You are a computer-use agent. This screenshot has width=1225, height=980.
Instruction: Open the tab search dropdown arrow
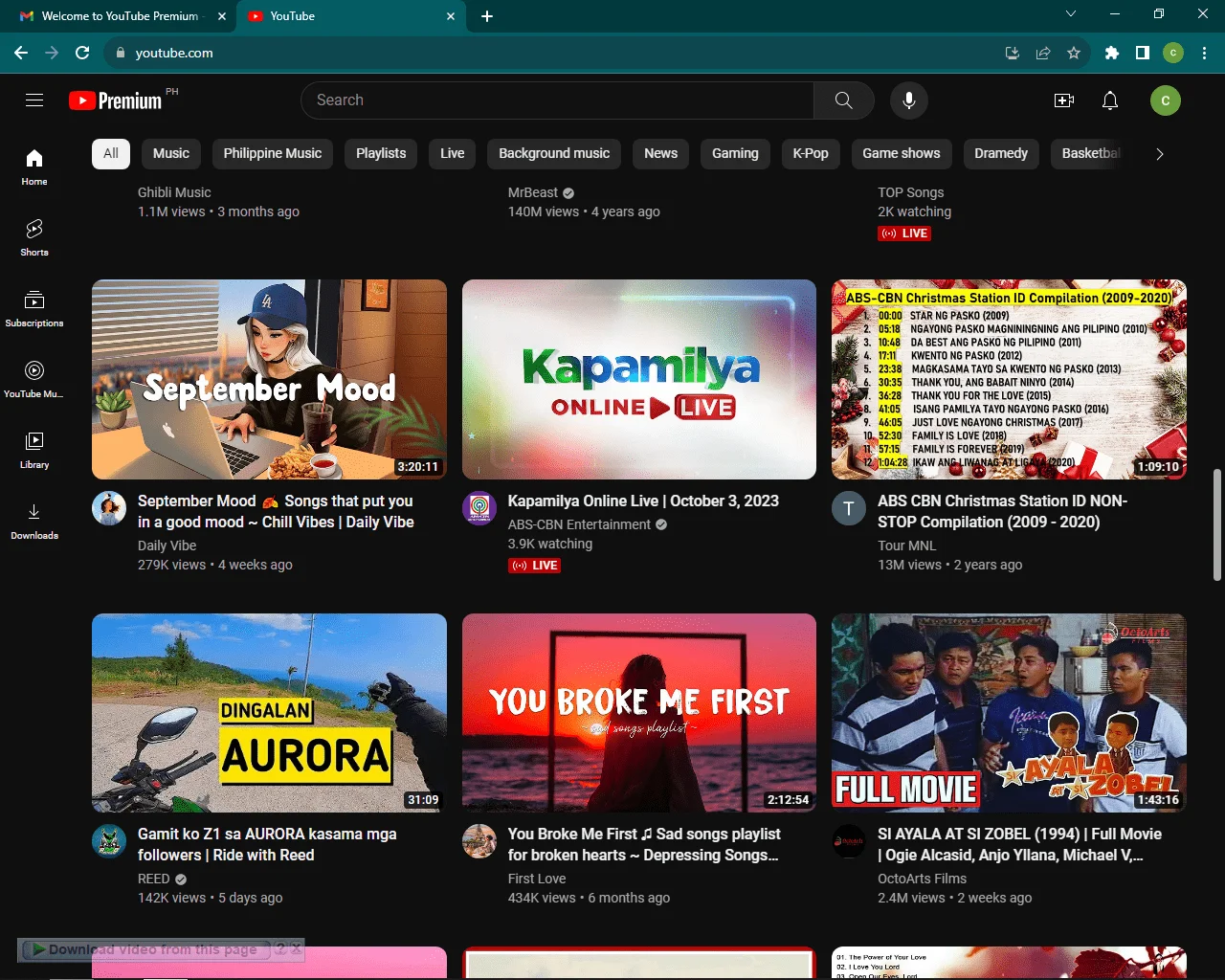(1071, 14)
